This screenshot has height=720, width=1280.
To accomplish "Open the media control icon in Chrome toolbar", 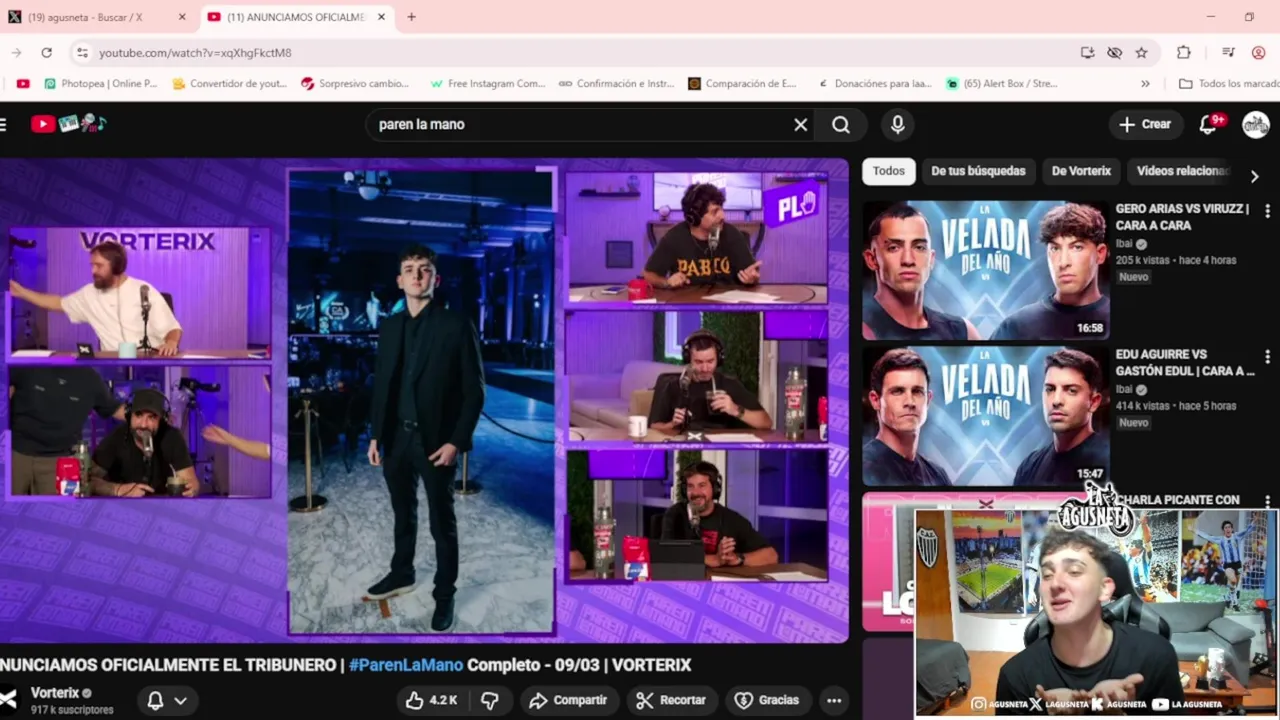I will pyautogui.click(x=1228, y=52).
